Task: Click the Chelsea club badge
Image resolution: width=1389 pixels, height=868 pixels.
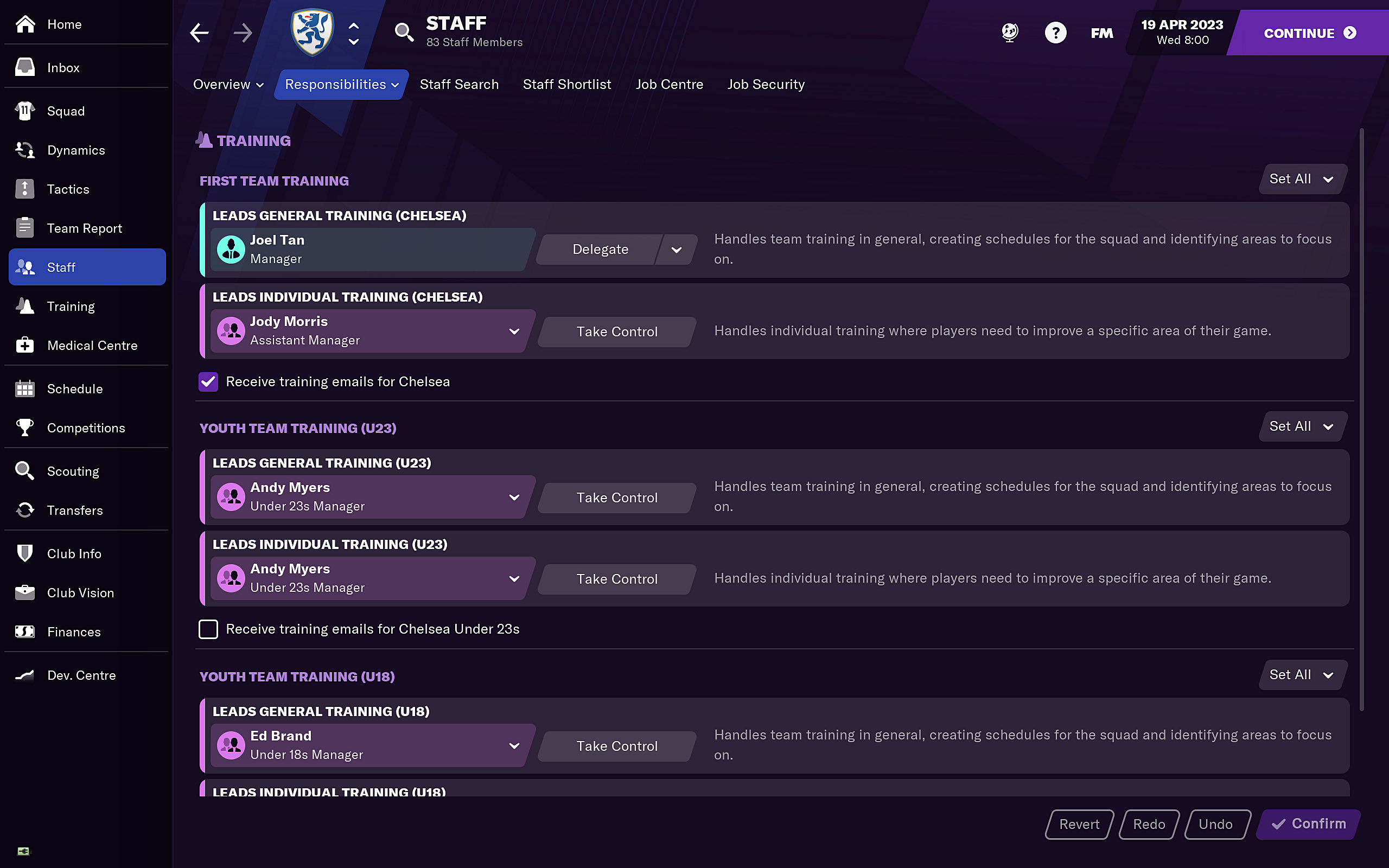Action: pos(312,32)
